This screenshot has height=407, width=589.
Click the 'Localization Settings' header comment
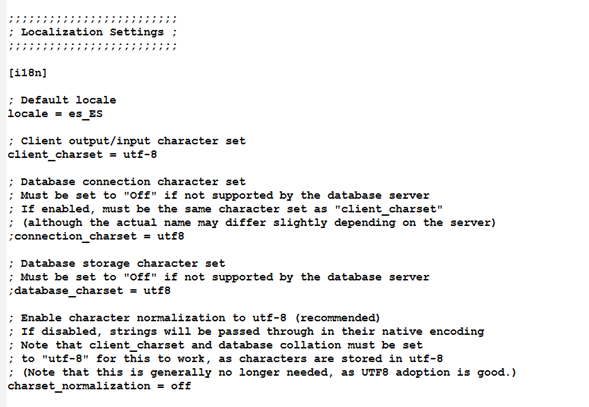92,32
